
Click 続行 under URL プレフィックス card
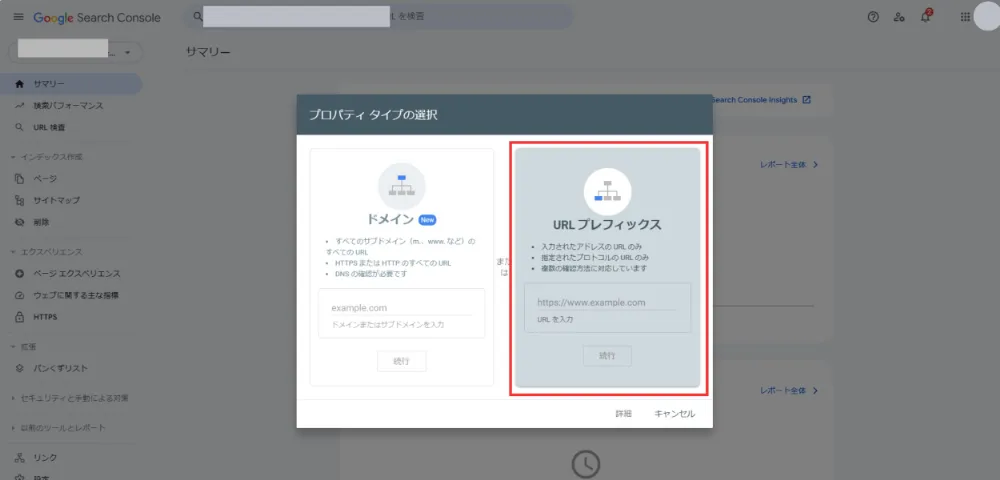pyautogui.click(x=607, y=356)
